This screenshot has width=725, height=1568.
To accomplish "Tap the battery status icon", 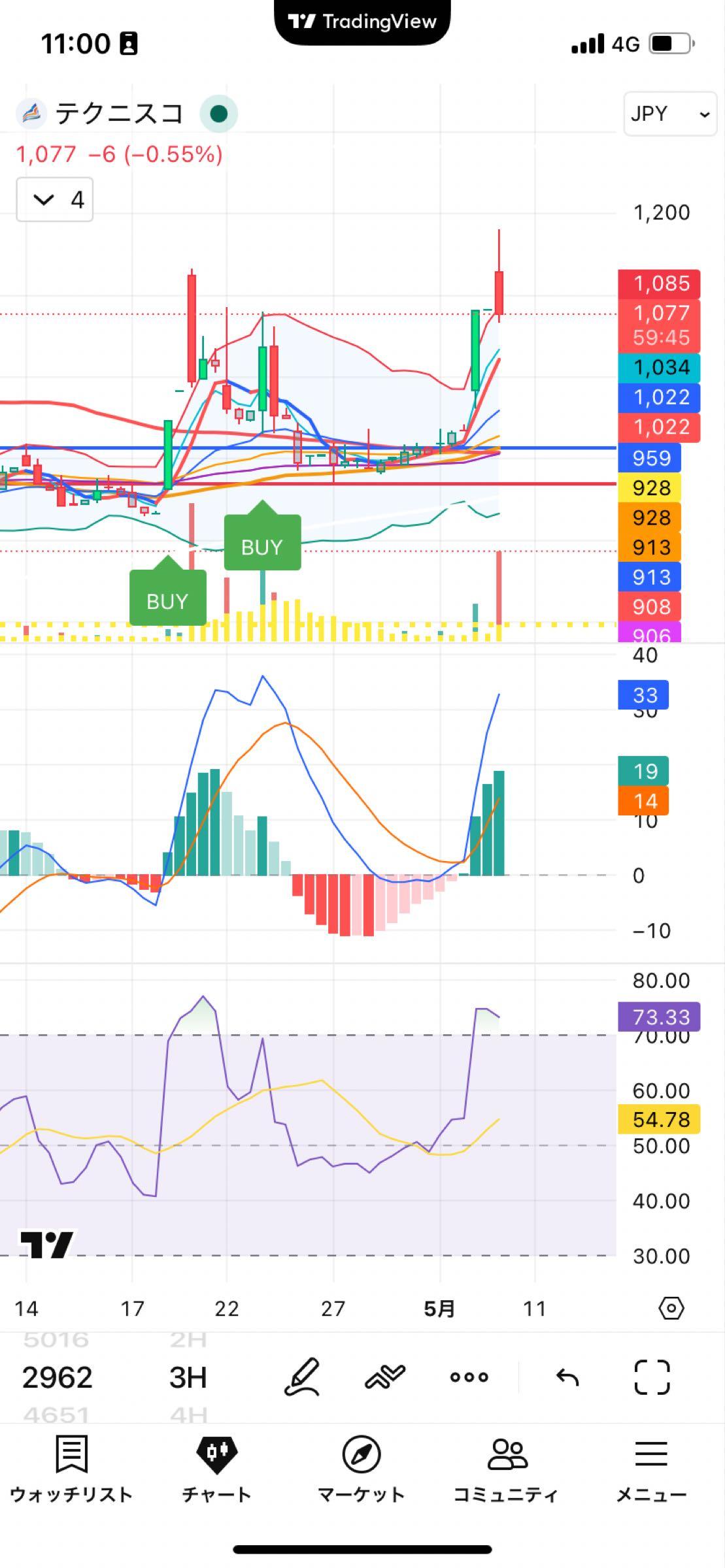I will (671, 44).
